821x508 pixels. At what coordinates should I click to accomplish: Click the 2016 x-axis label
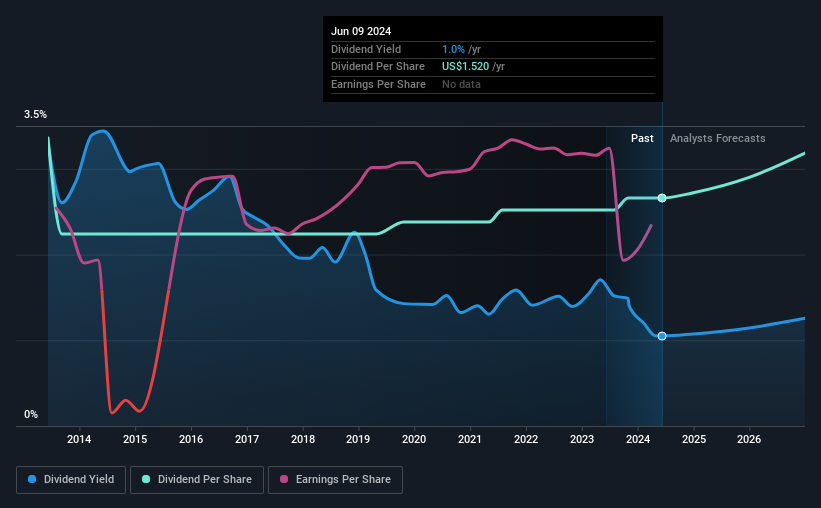pos(191,439)
